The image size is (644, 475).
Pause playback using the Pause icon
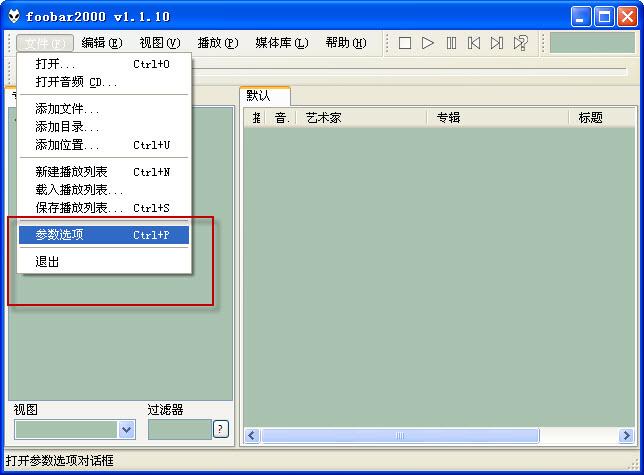[x=451, y=43]
